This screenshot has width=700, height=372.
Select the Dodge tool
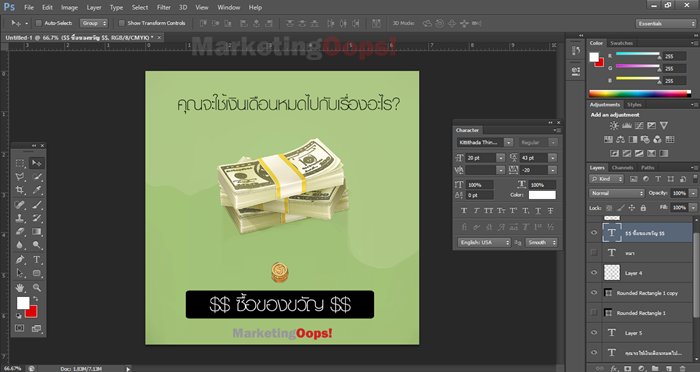[x=37, y=245]
